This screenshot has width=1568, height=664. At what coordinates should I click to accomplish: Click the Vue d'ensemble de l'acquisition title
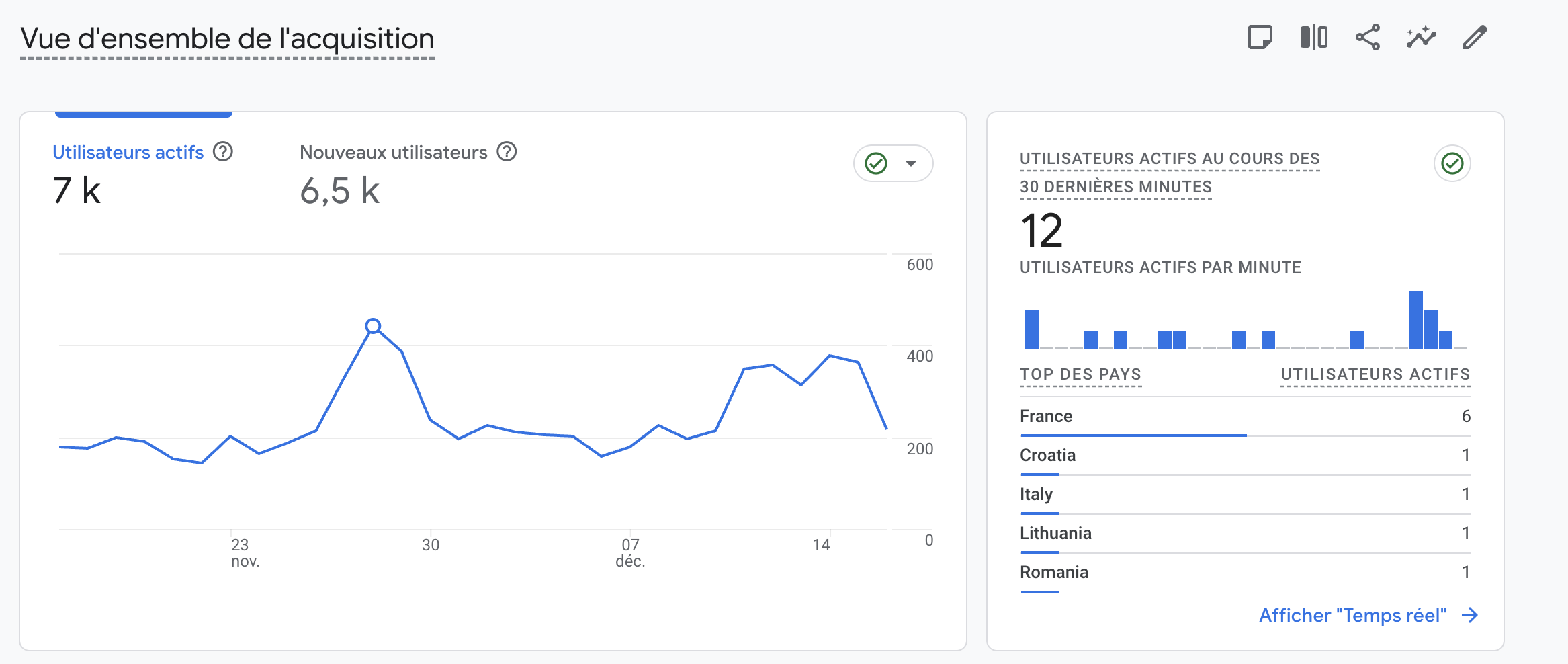(x=227, y=39)
